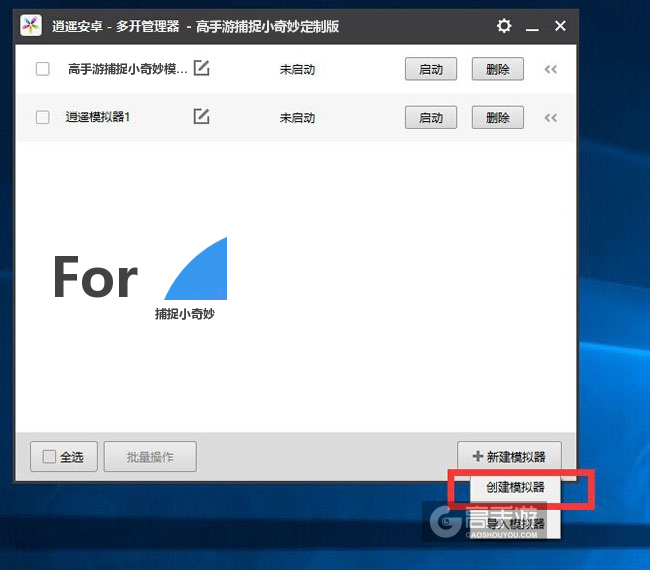Click the 逍遥安卓 app logo icon
This screenshot has height=570, width=650.
point(31,26)
